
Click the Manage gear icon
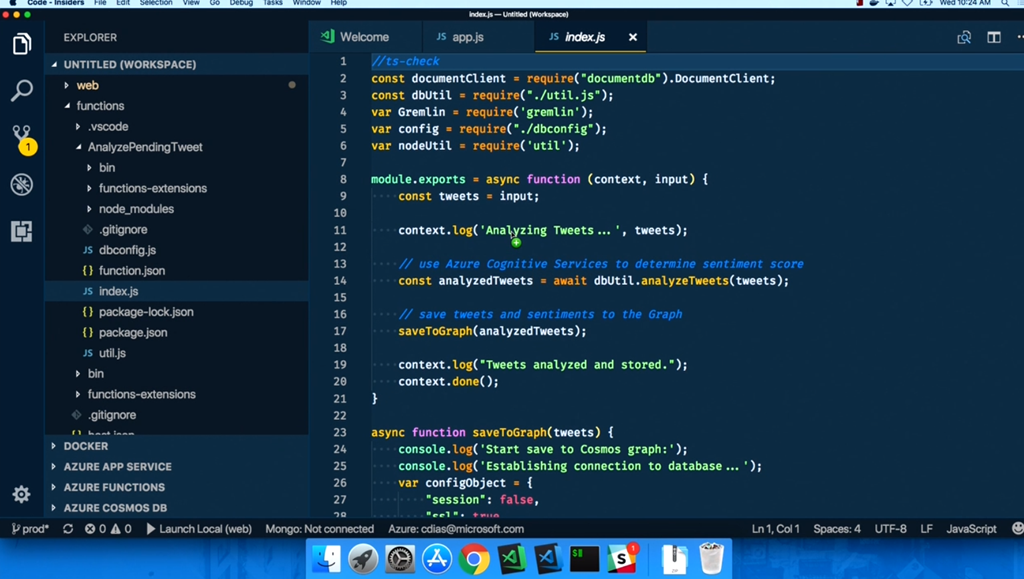(x=21, y=494)
